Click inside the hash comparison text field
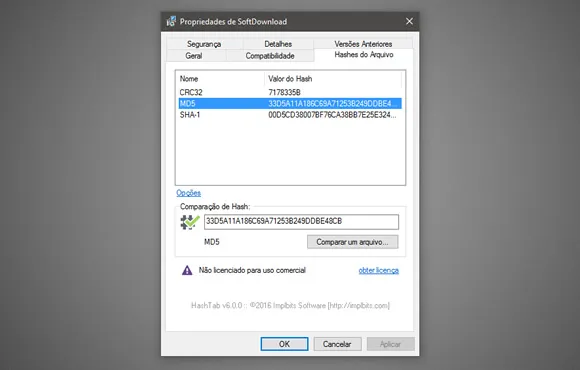Screen dimensions: 580x370 [301, 222]
